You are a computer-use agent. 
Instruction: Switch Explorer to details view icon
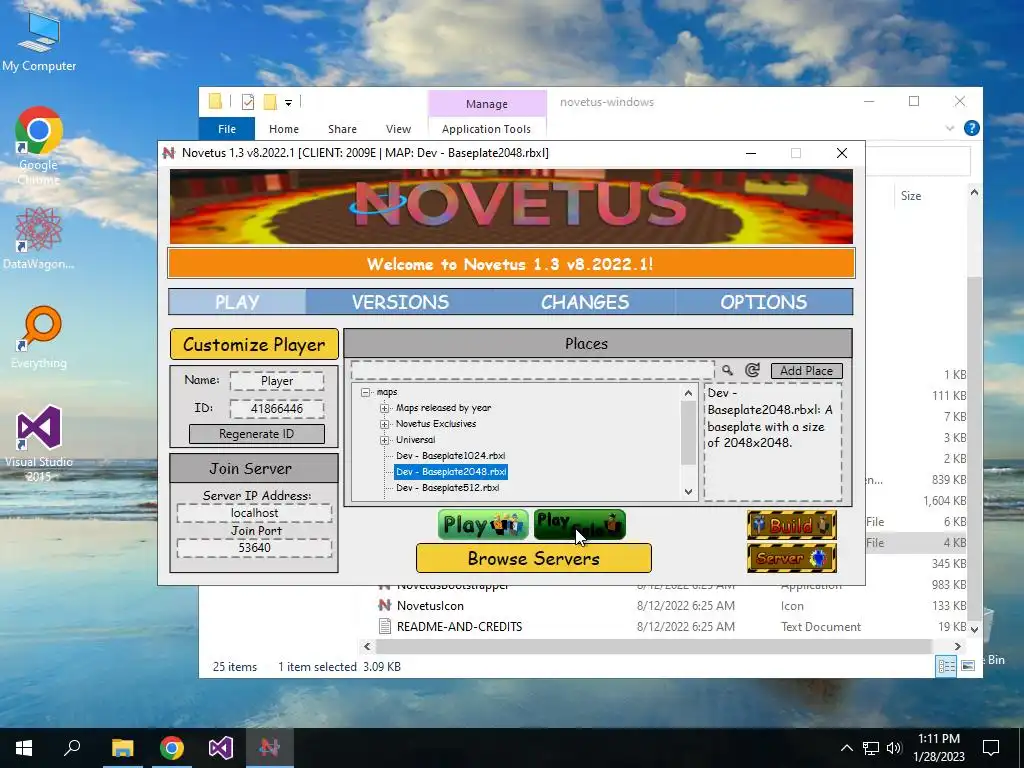pyautogui.click(x=946, y=665)
